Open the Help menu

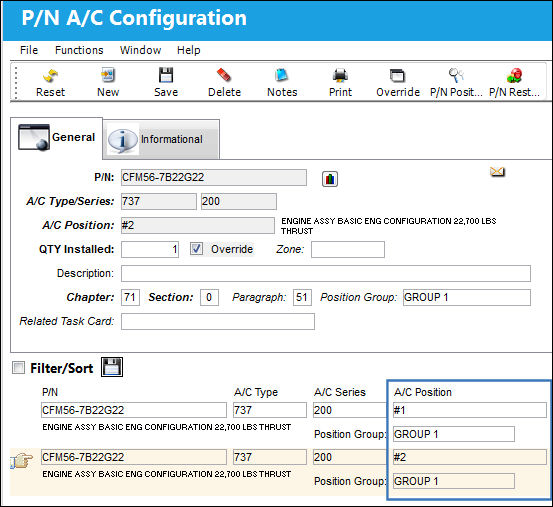(x=189, y=50)
